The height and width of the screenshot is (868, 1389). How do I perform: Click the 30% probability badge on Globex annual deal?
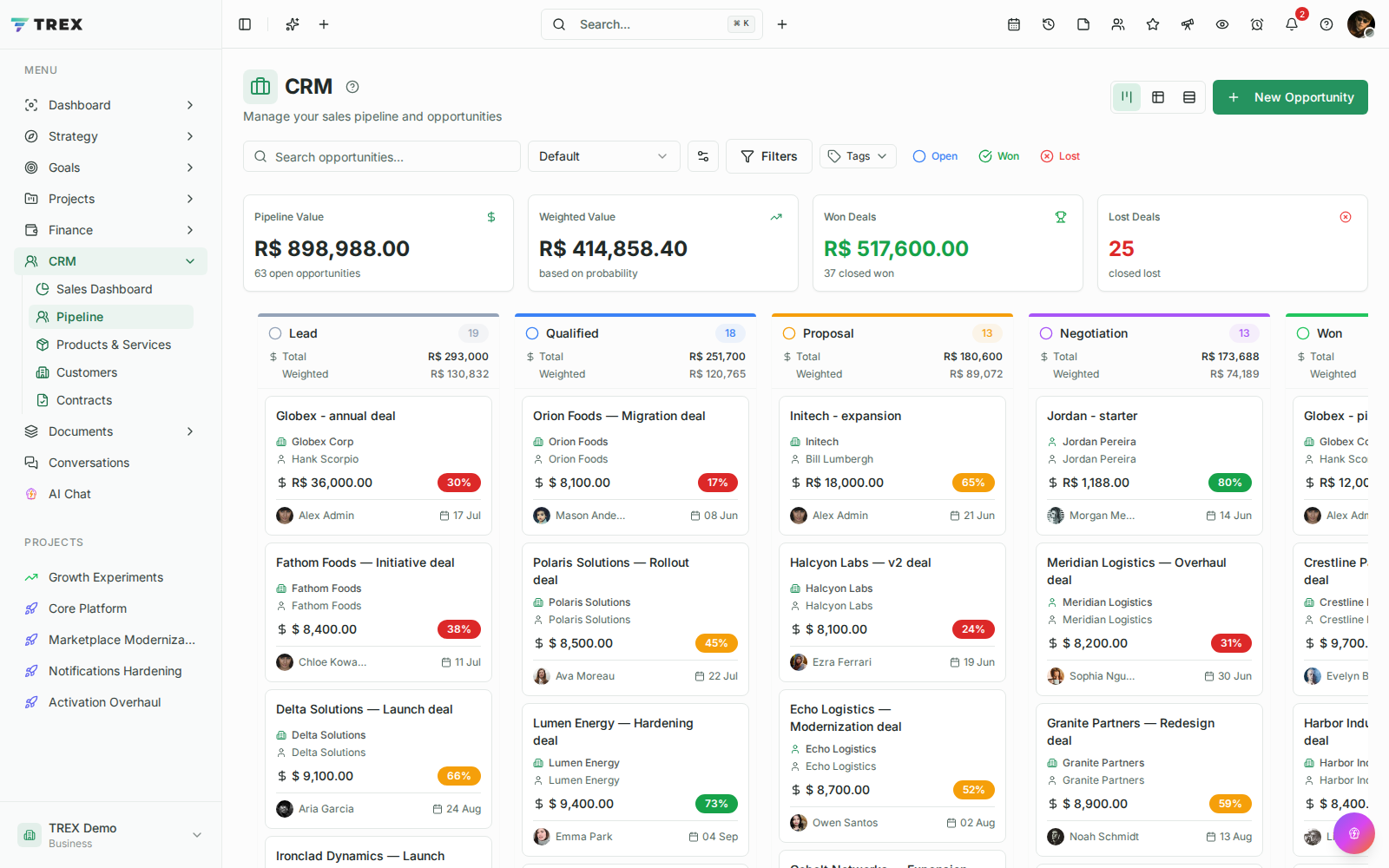pos(459,483)
